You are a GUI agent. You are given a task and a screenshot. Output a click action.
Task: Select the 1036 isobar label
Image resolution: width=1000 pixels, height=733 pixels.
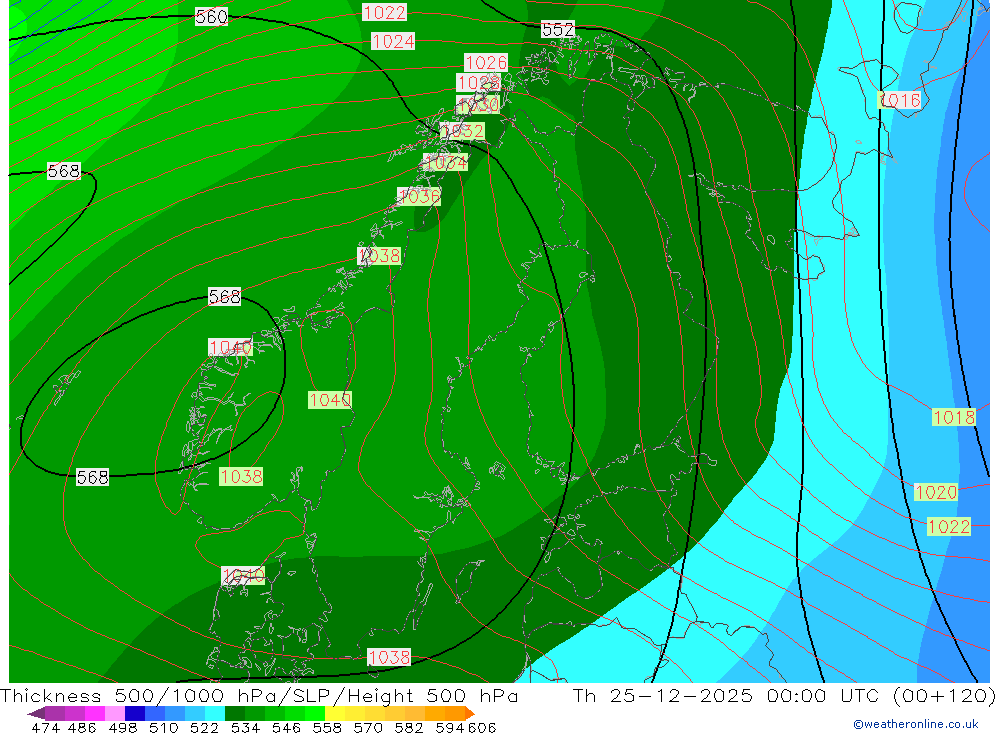(x=418, y=196)
